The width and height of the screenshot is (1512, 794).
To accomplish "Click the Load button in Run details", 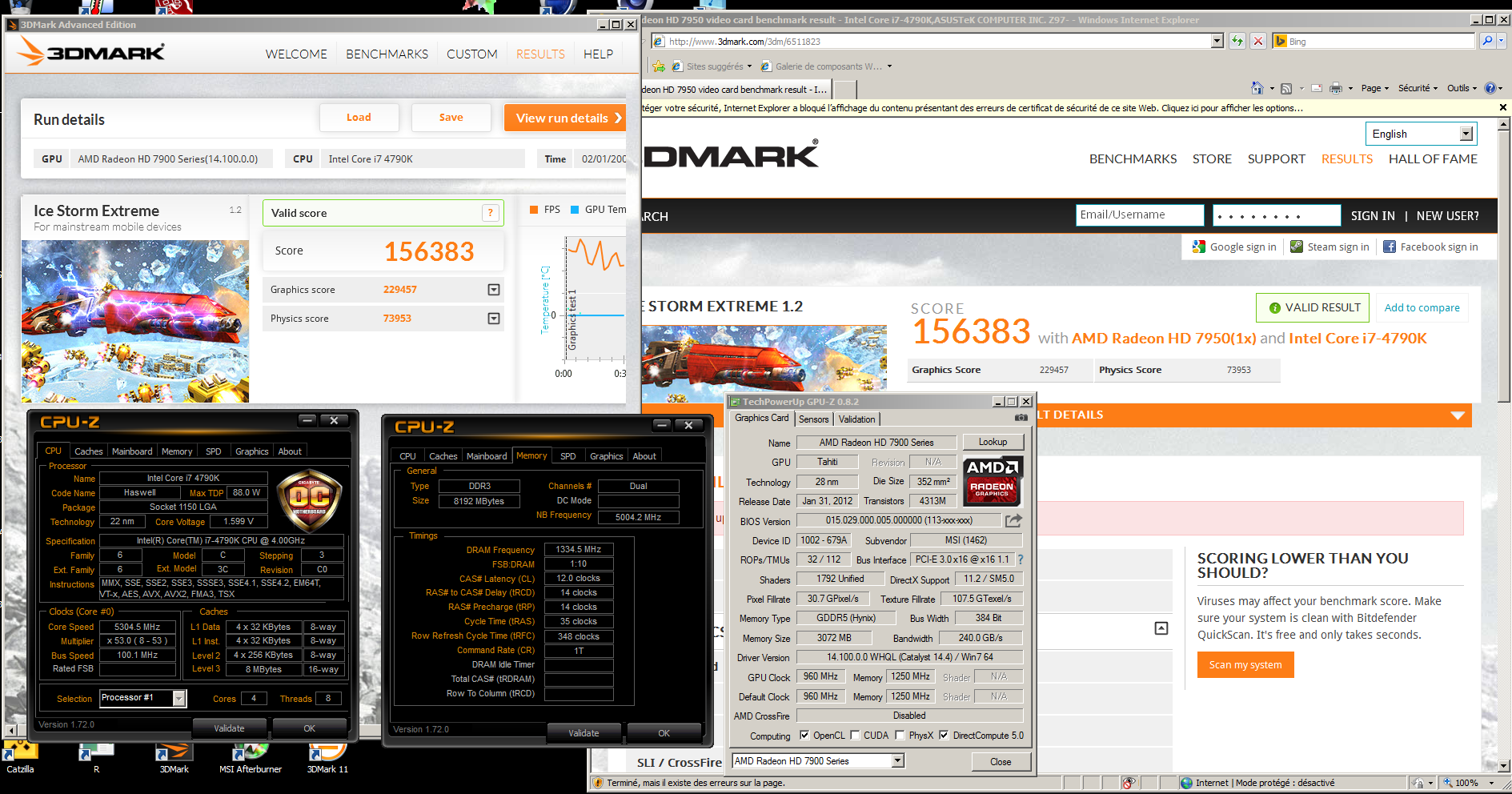I will 359,118.
